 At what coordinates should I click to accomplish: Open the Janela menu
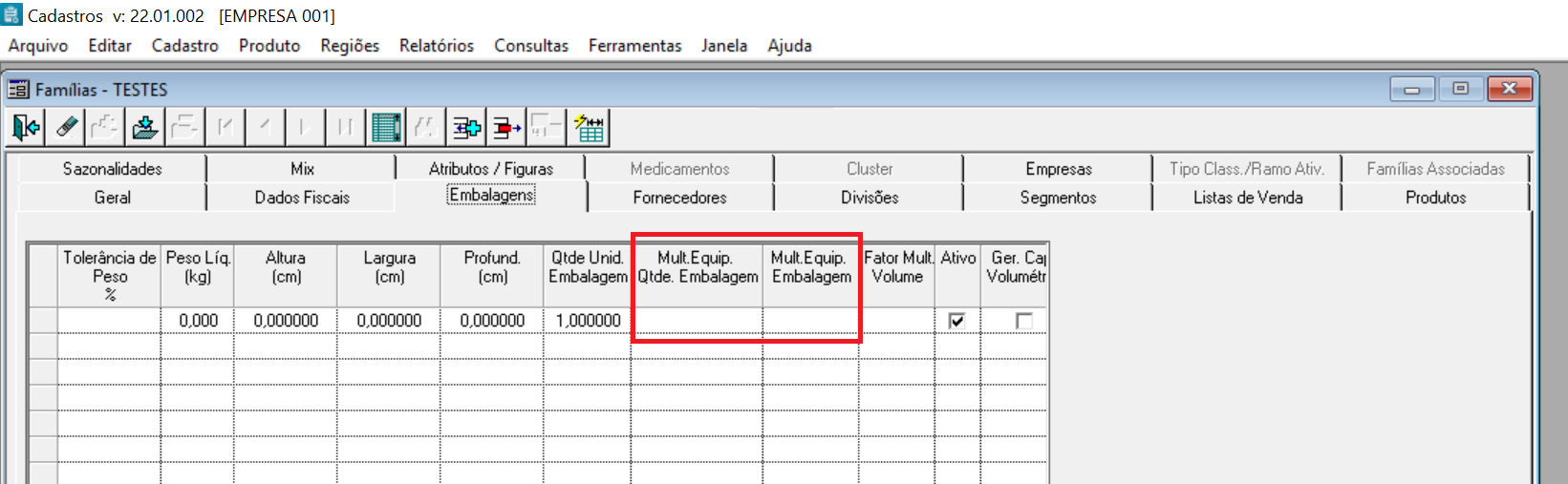[x=724, y=46]
